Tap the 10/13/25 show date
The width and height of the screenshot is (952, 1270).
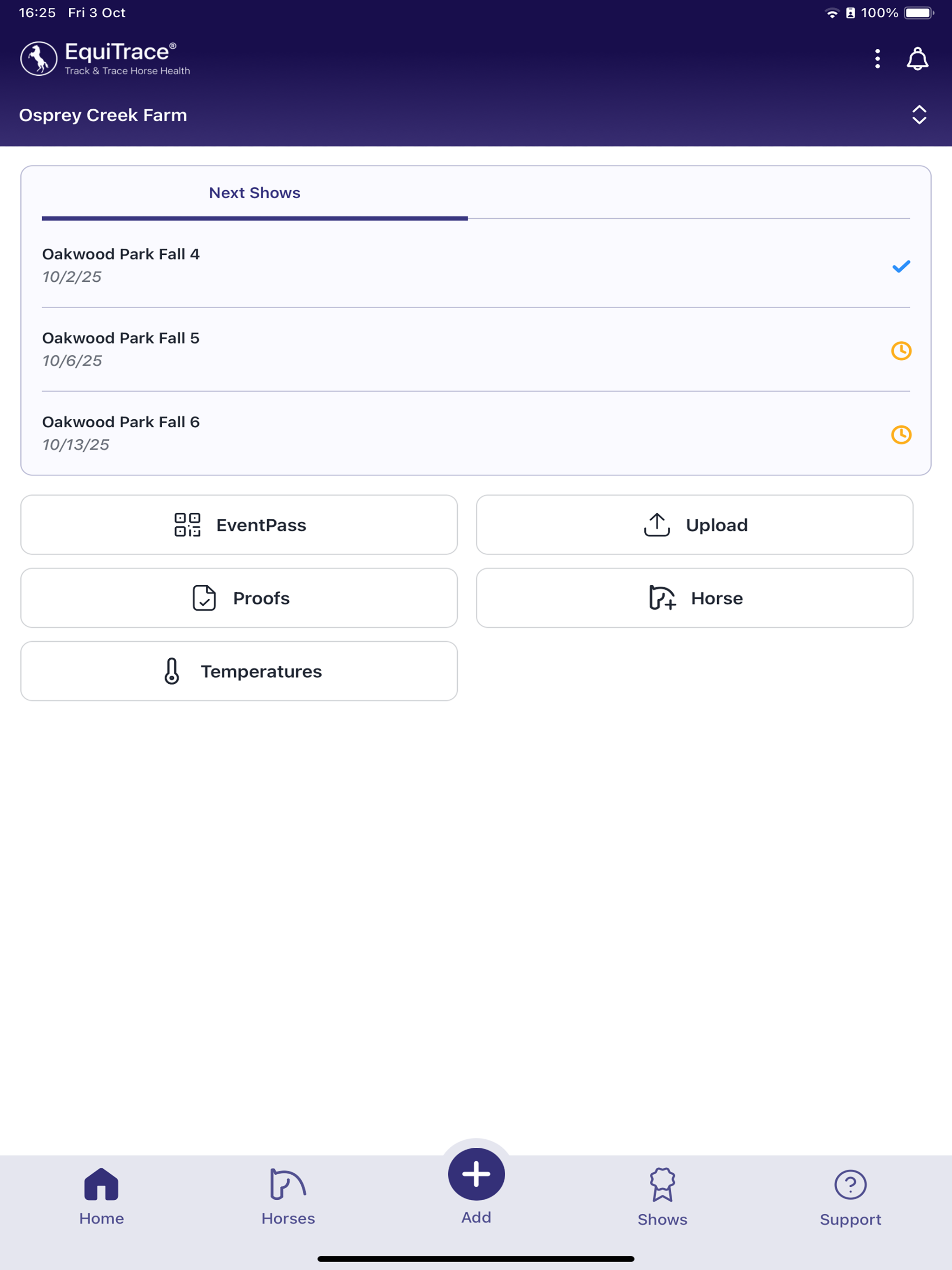76,444
